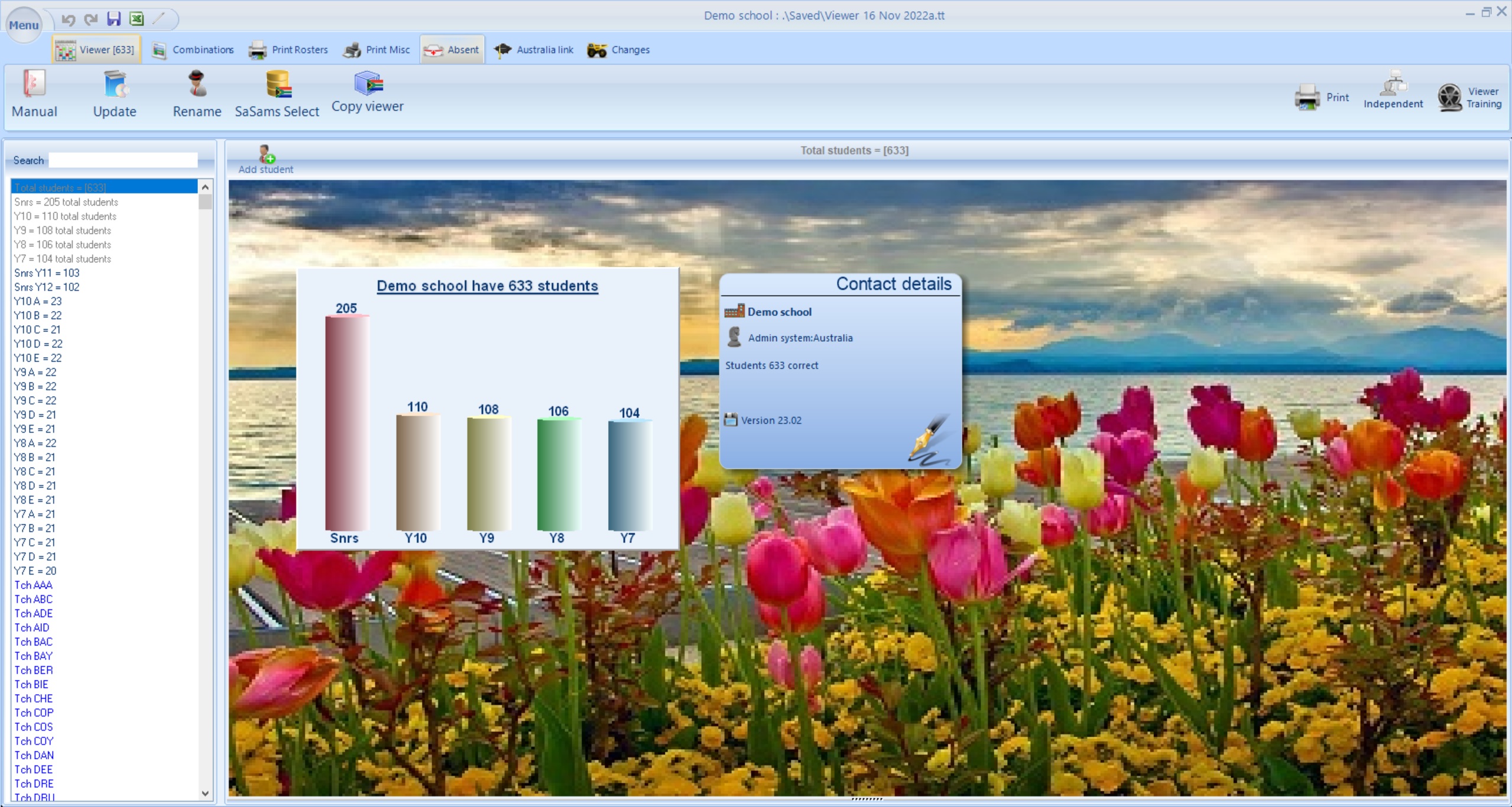Click the Snrs bar in chart
Screen dimensions: 1512x807
tap(347, 423)
